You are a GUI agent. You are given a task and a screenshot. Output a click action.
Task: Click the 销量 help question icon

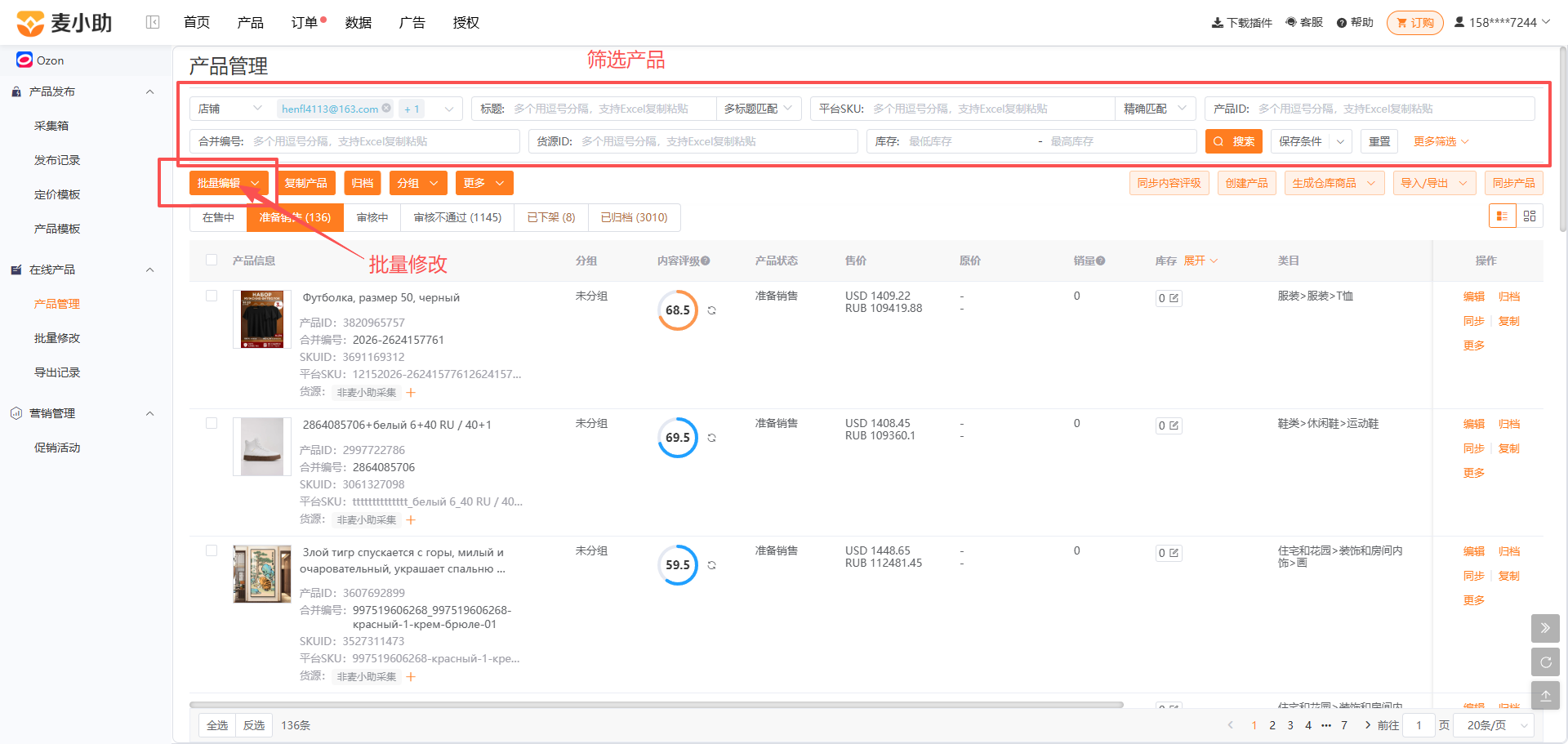[1101, 261]
